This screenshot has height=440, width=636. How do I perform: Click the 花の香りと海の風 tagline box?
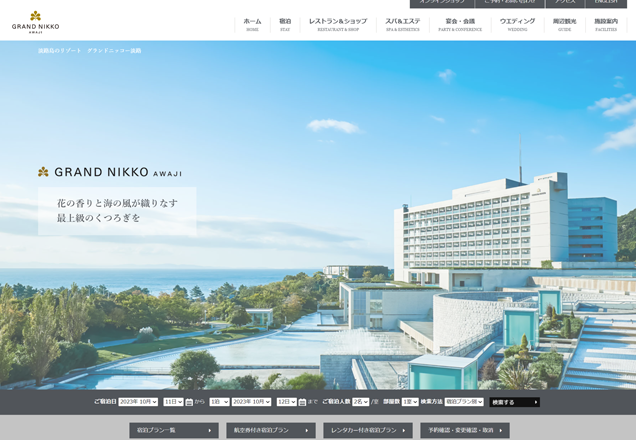(117, 211)
